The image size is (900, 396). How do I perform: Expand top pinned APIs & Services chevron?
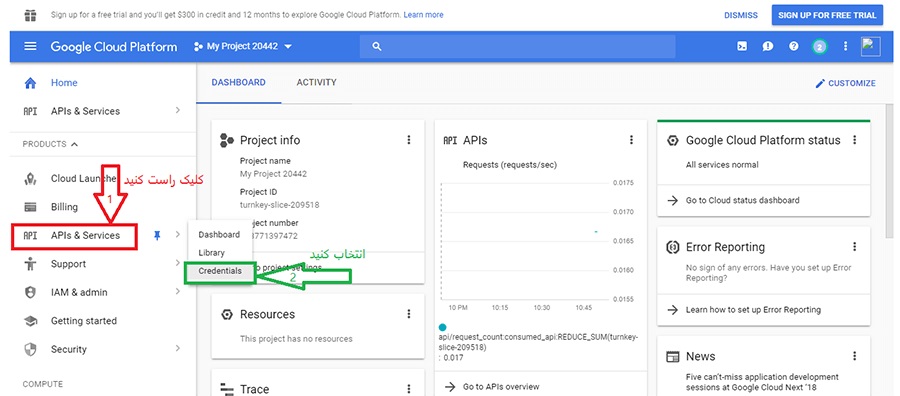coord(177,110)
